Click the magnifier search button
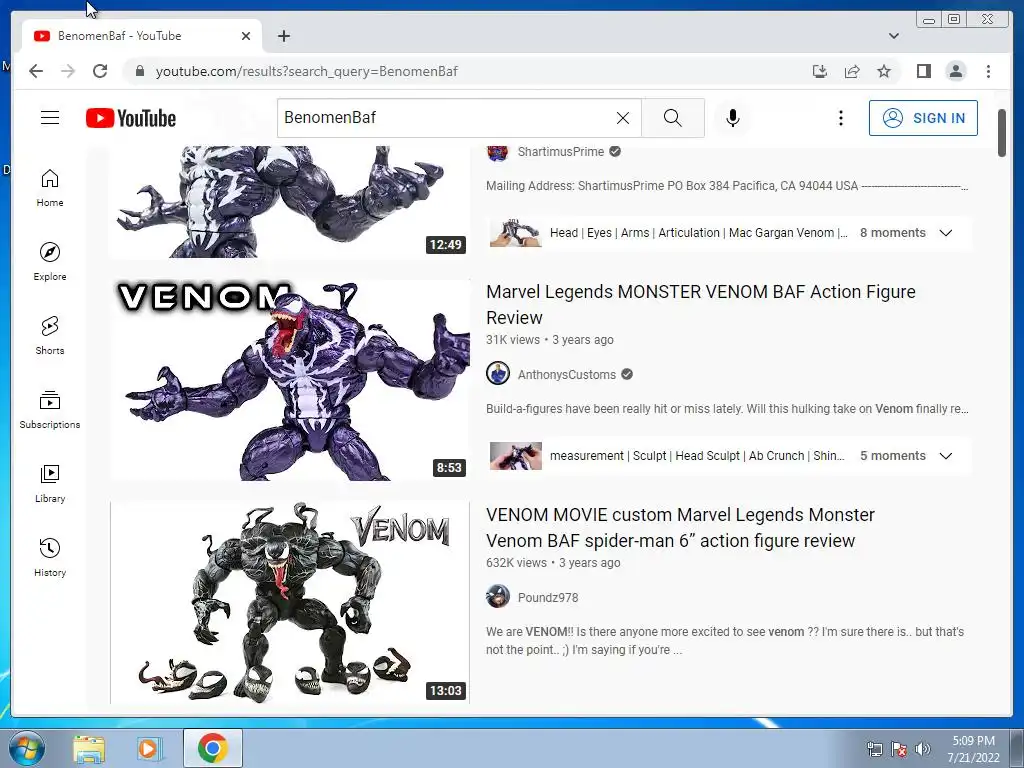 tap(673, 118)
